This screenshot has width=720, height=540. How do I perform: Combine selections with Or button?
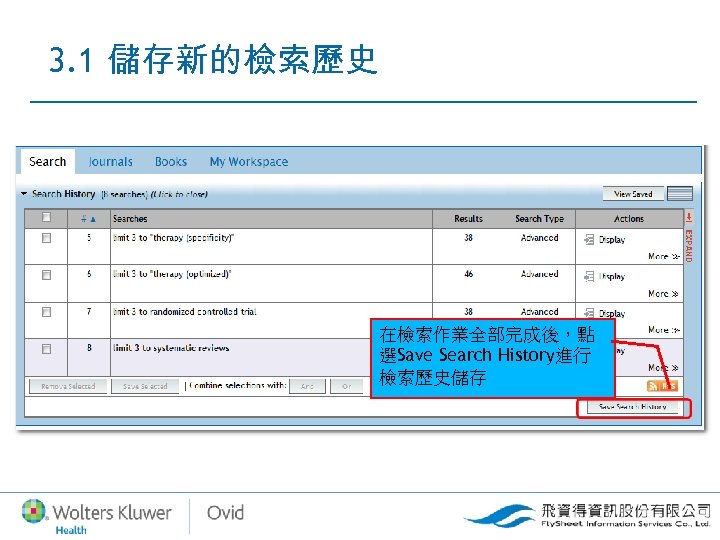[x=347, y=386]
